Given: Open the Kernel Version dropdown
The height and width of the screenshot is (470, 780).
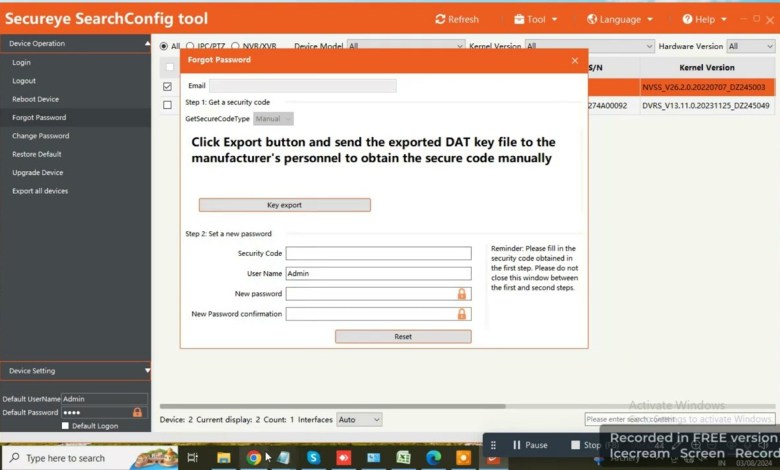Looking at the screenshot, I should tap(589, 46).
